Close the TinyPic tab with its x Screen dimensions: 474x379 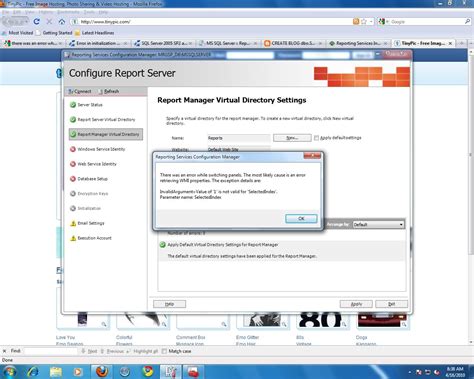pos(450,43)
